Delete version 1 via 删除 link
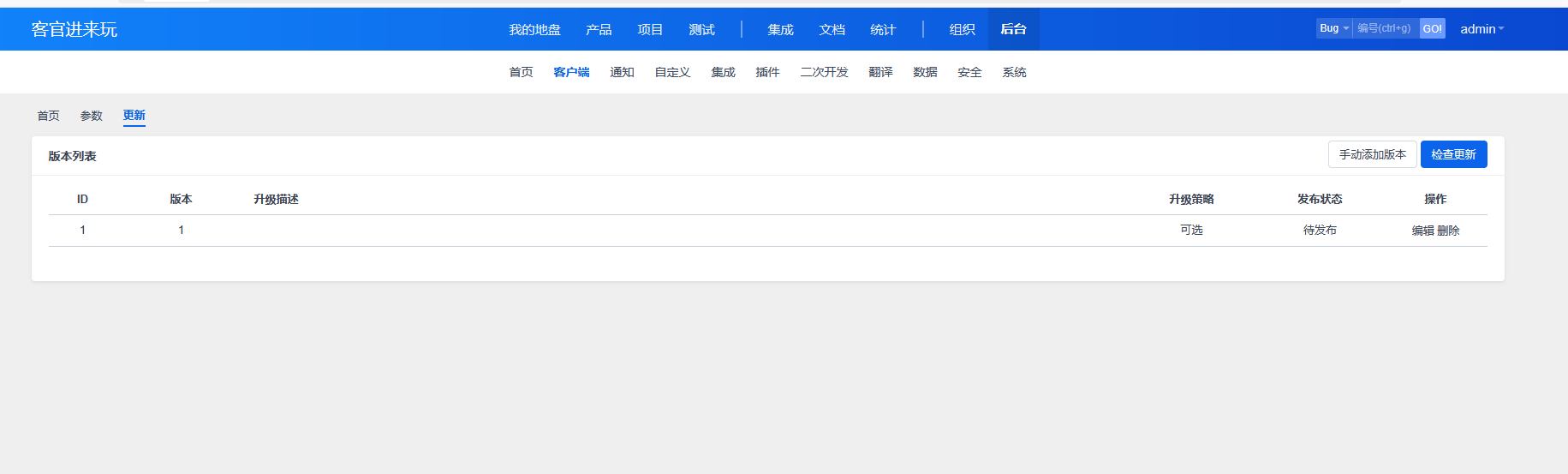This screenshot has height=474, width=1568. click(1448, 231)
